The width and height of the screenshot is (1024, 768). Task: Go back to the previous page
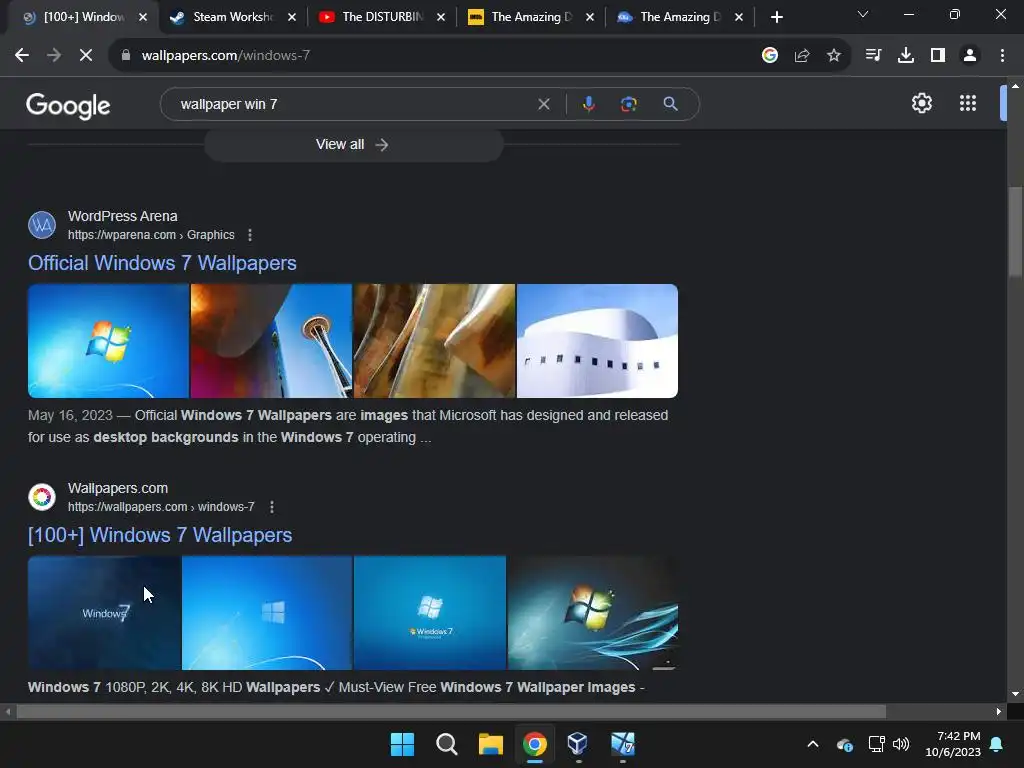tap(22, 56)
